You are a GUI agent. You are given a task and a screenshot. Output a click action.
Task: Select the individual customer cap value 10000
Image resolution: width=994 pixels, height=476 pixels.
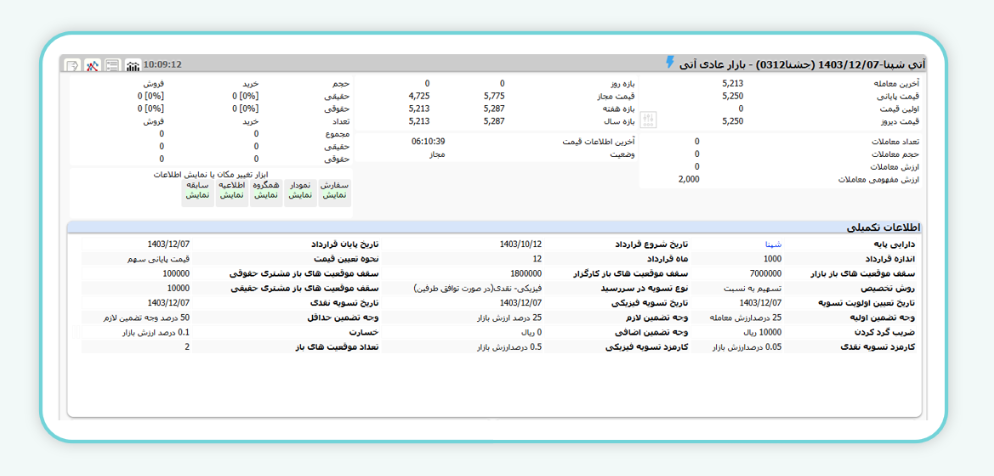(x=178, y=288)
